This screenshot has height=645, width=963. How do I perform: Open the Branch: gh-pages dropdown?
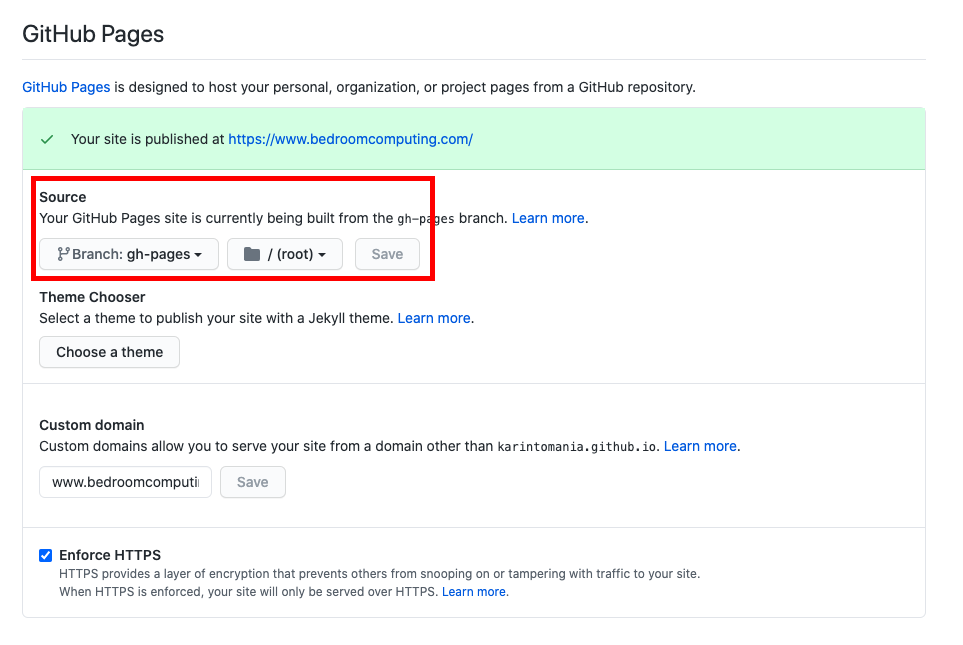pyautogui.click(x=129, y=254)
